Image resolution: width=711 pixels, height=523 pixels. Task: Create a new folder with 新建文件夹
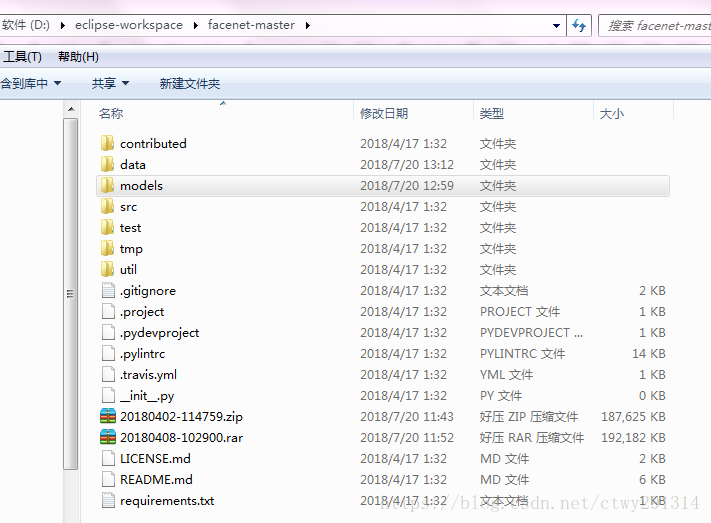(190, 83)
